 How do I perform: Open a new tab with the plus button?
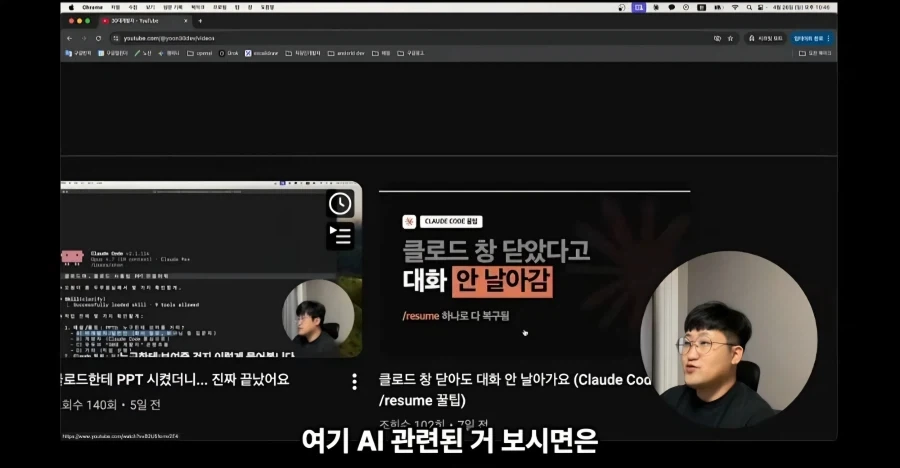(200, 21)
